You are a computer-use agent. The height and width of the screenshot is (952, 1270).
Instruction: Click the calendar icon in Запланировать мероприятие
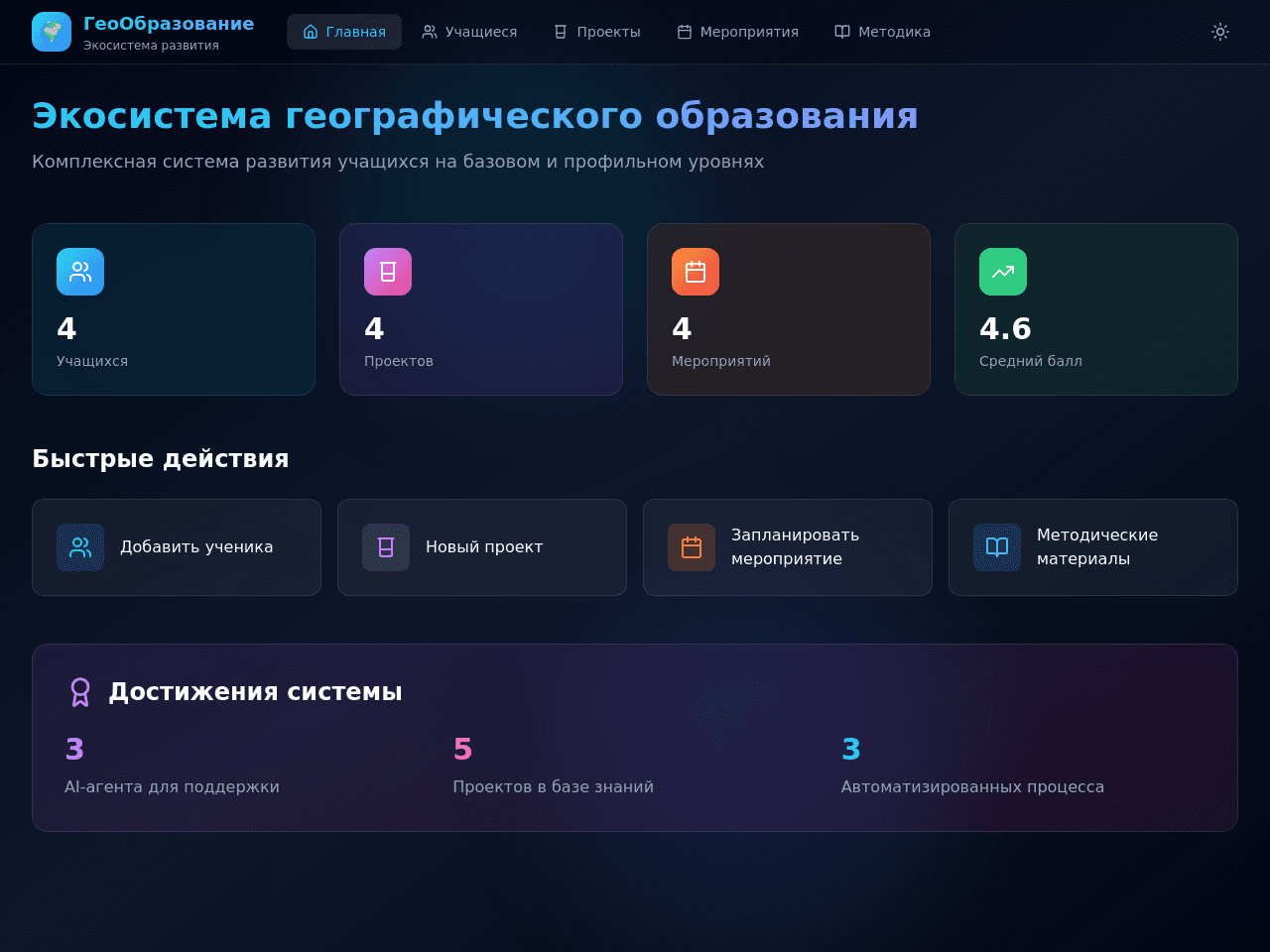point(692,547)
